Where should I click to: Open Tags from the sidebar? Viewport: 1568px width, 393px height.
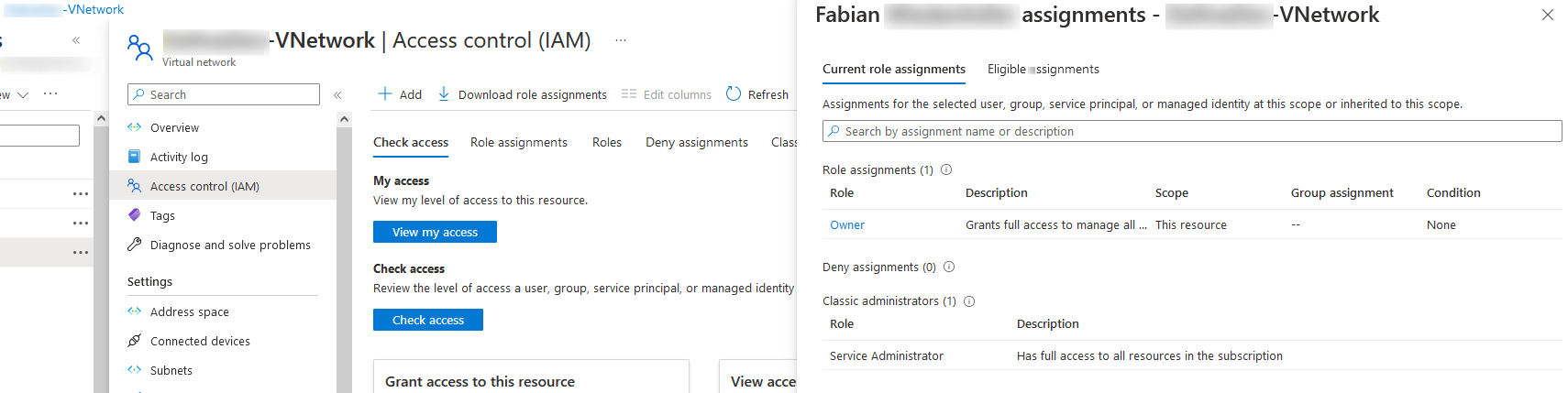click(x=162, y=215)
